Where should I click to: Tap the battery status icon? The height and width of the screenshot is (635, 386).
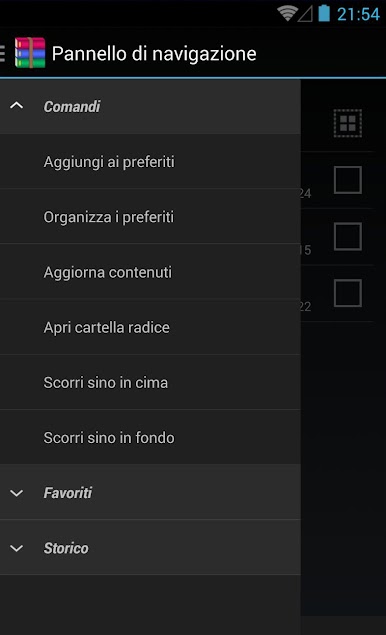[324, 13]
